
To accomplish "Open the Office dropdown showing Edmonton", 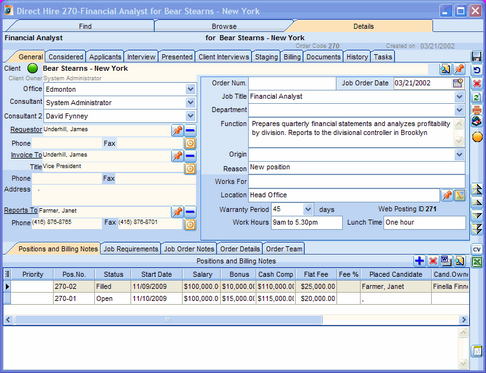I will click(190, 89).
